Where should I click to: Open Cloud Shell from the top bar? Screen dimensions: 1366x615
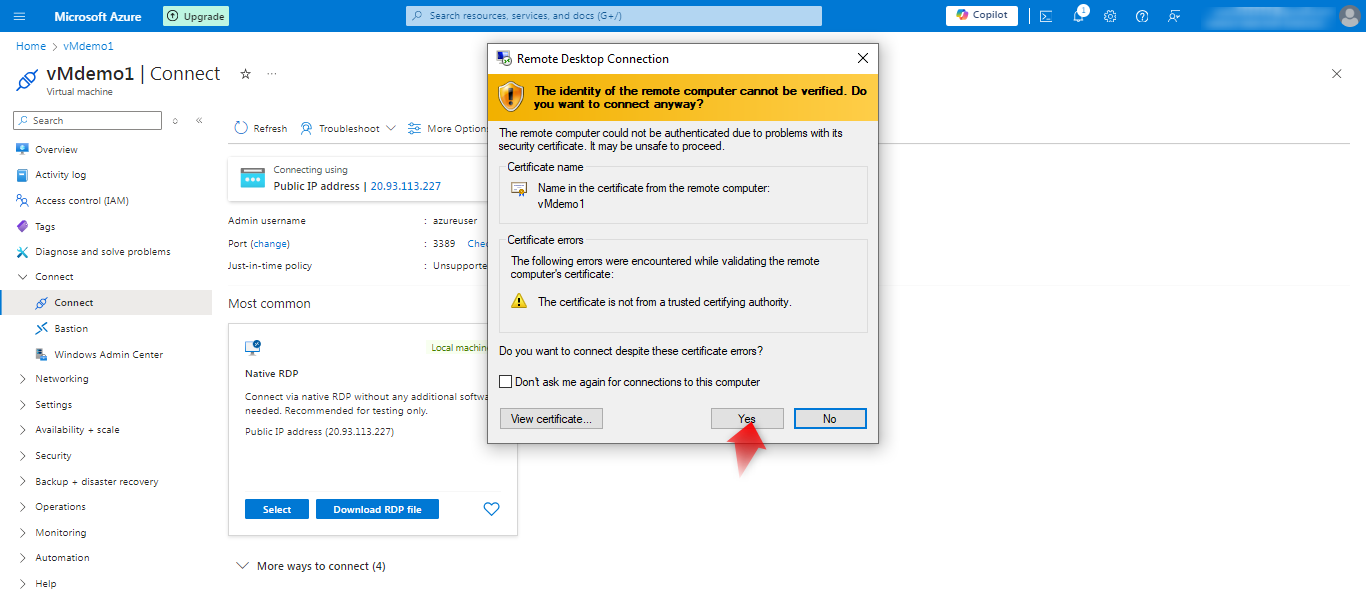click(1046, 16)
